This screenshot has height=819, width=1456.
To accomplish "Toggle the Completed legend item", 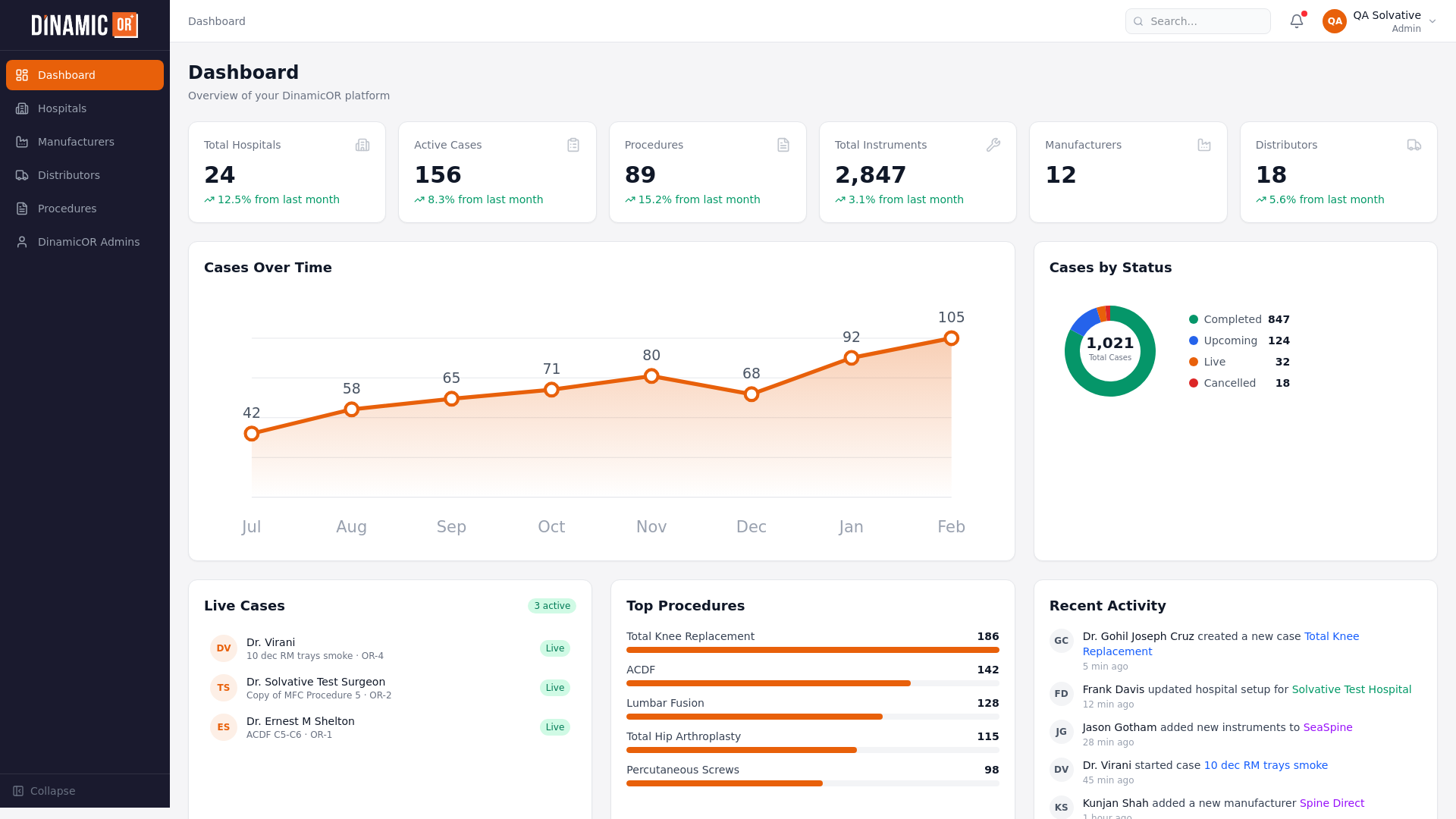I will pyautogui.click(x=1232, y=319).
